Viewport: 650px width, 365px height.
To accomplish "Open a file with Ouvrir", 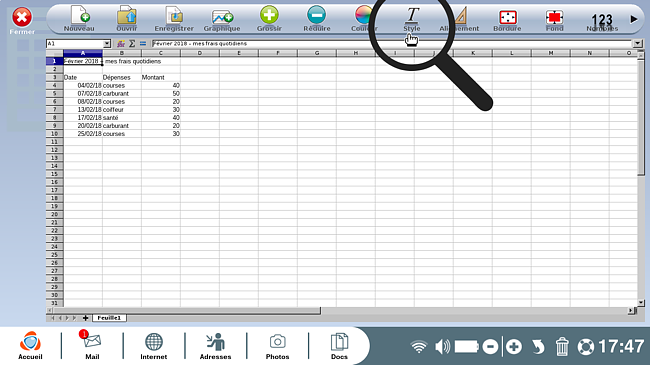I will click(x=127, y=19).
